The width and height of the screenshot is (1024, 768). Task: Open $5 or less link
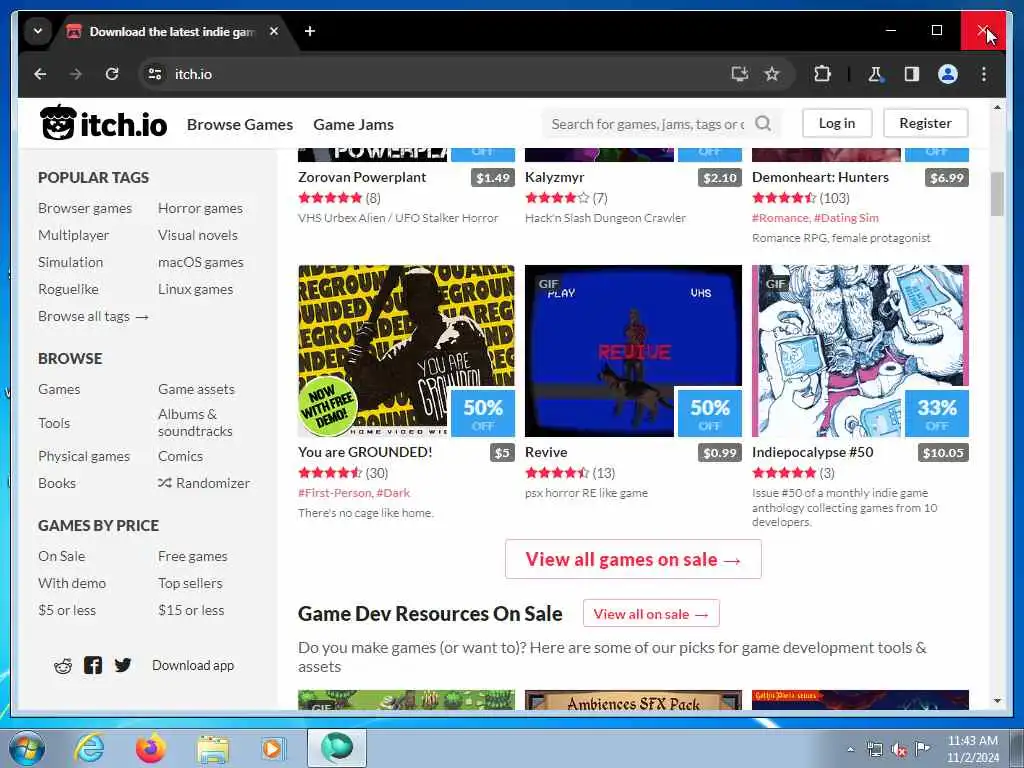coord(67,610)
